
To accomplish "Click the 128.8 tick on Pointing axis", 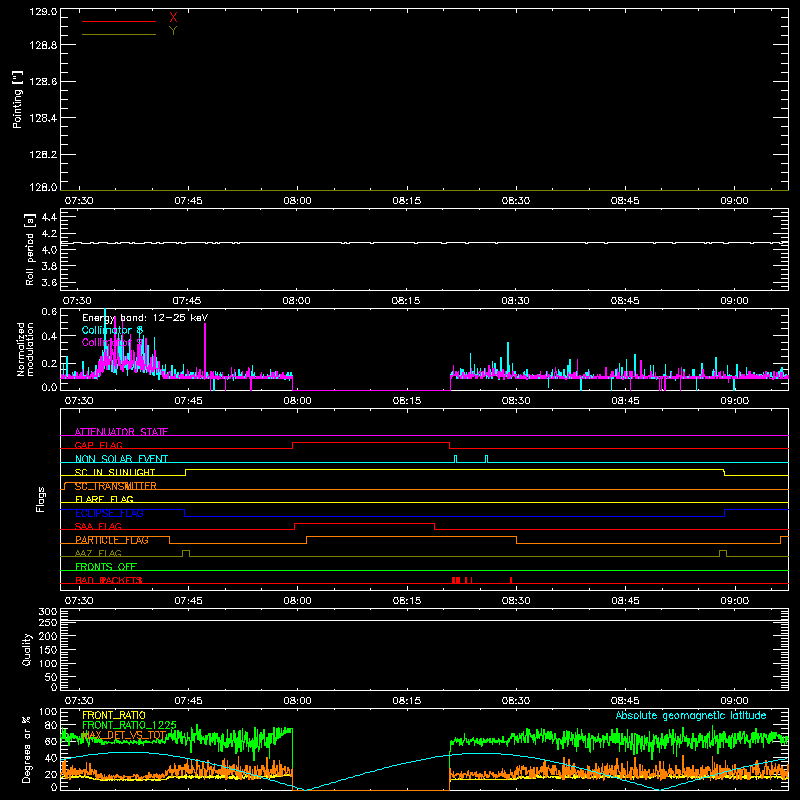I will tap(43, 45).
